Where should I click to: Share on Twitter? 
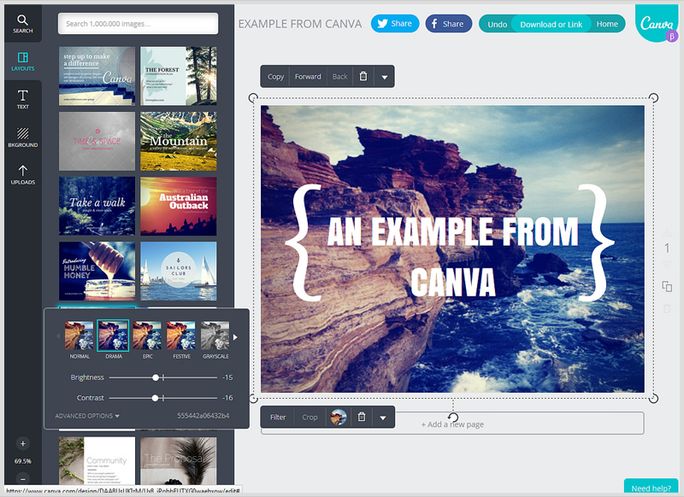pyautogui.click(x=395, y=24)
